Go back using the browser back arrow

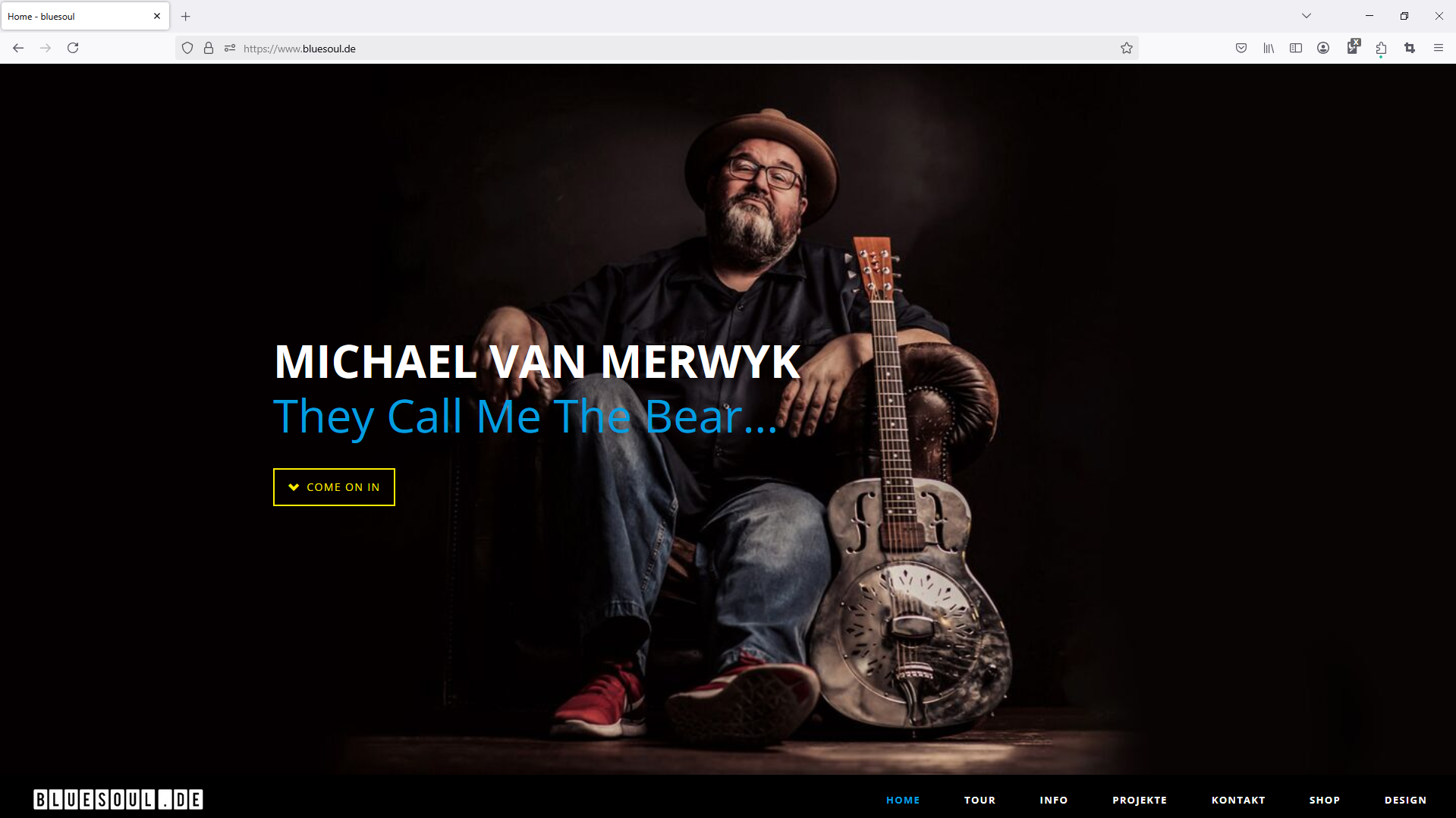click(x=18, y=48)
